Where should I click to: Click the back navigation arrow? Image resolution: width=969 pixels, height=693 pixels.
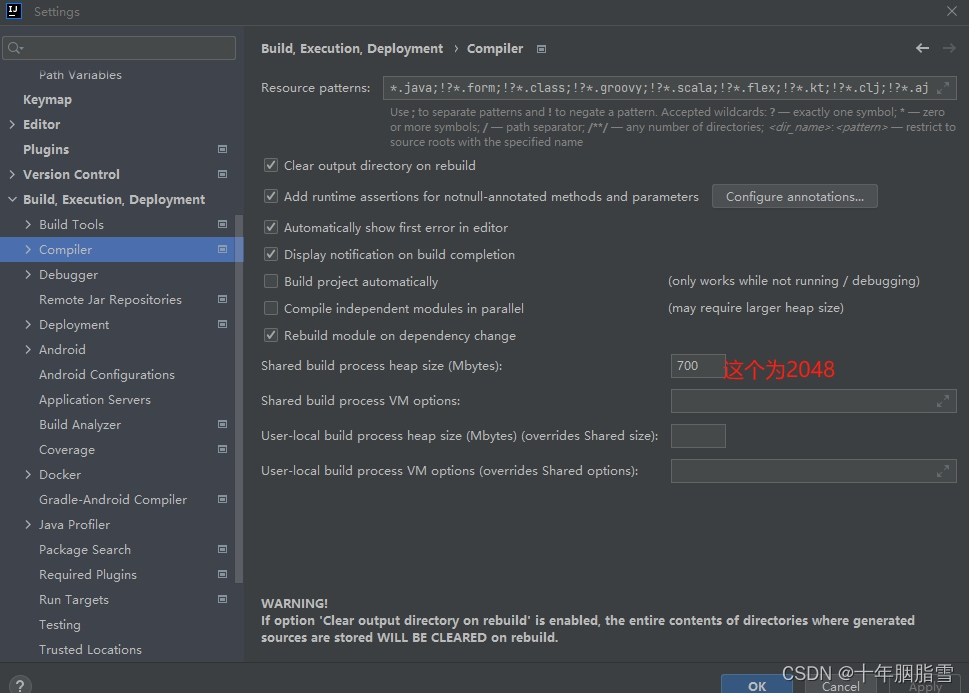[921, 47]
